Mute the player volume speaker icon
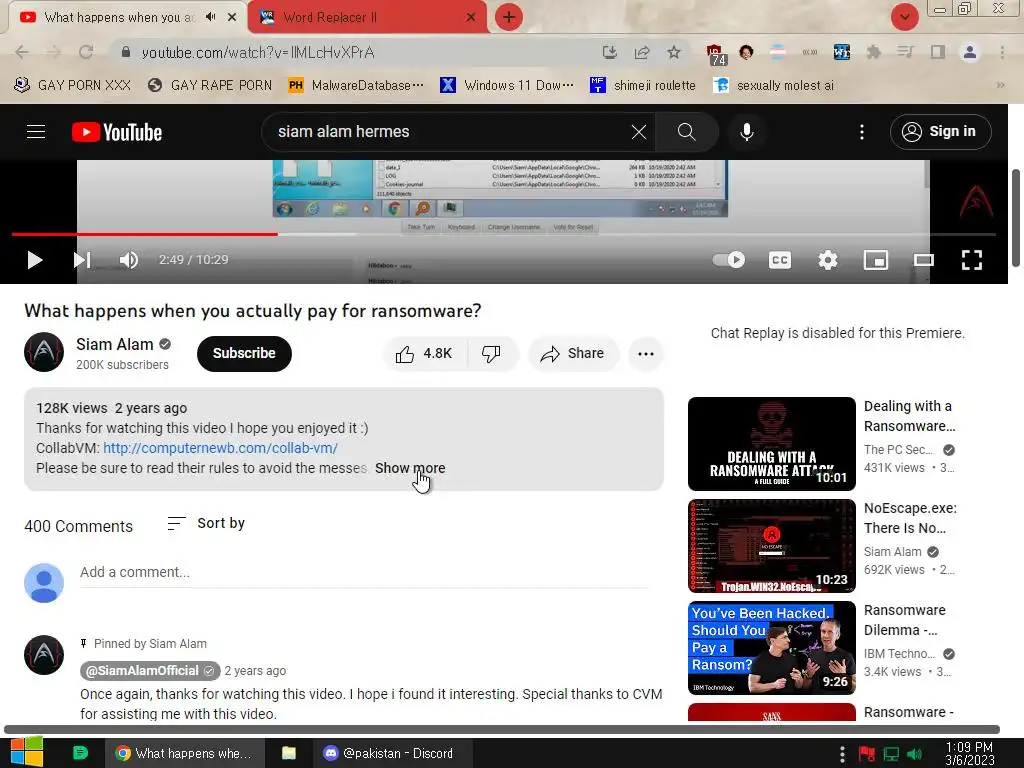The width and height of the screenshot is (1024, 768). (x=129, y=260)
